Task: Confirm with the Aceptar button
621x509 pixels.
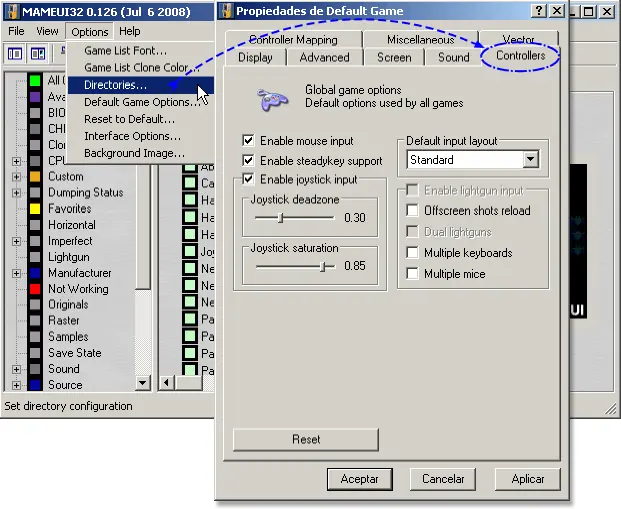Action: (360, 479)
